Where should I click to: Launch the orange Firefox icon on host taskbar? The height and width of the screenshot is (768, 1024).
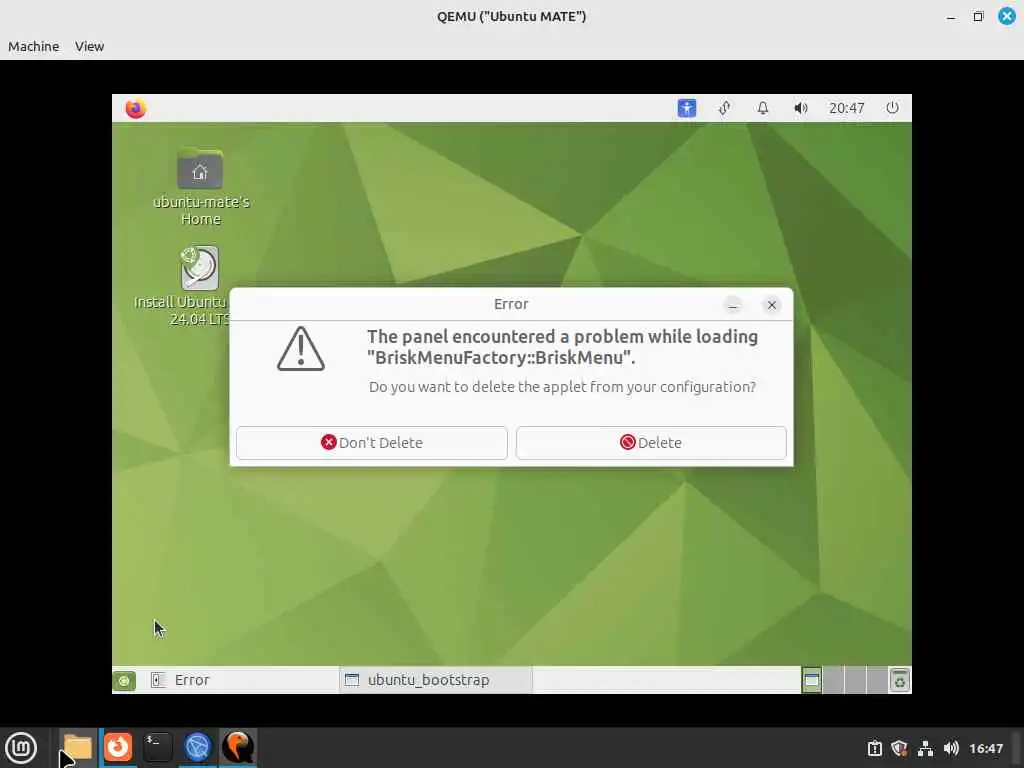click(x=118, y=747)
